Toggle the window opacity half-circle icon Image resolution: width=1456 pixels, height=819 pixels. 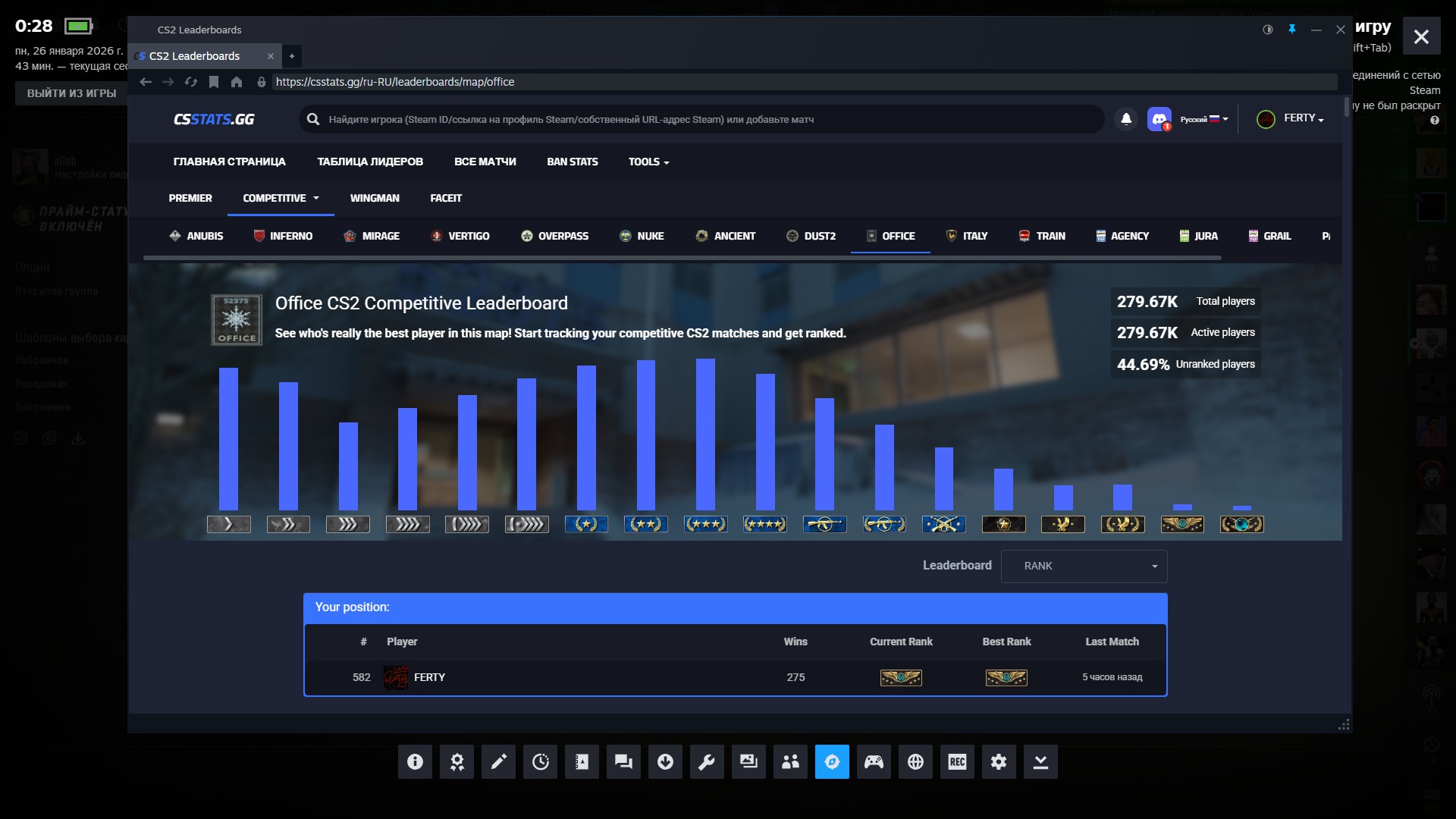(x=1268, y=30)
